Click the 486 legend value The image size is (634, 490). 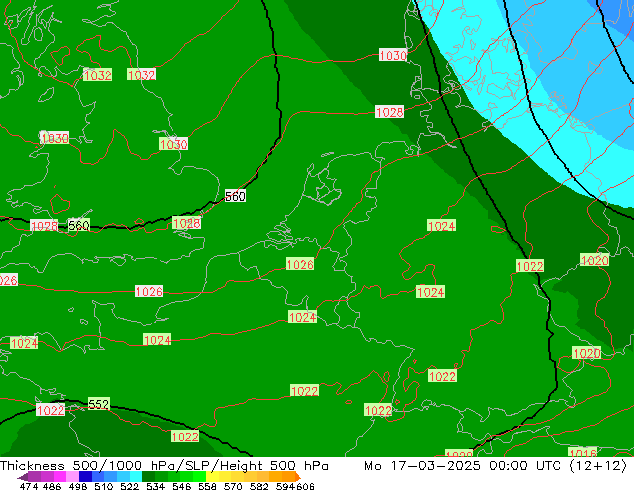pyautogui.click(x=52, y=486)
